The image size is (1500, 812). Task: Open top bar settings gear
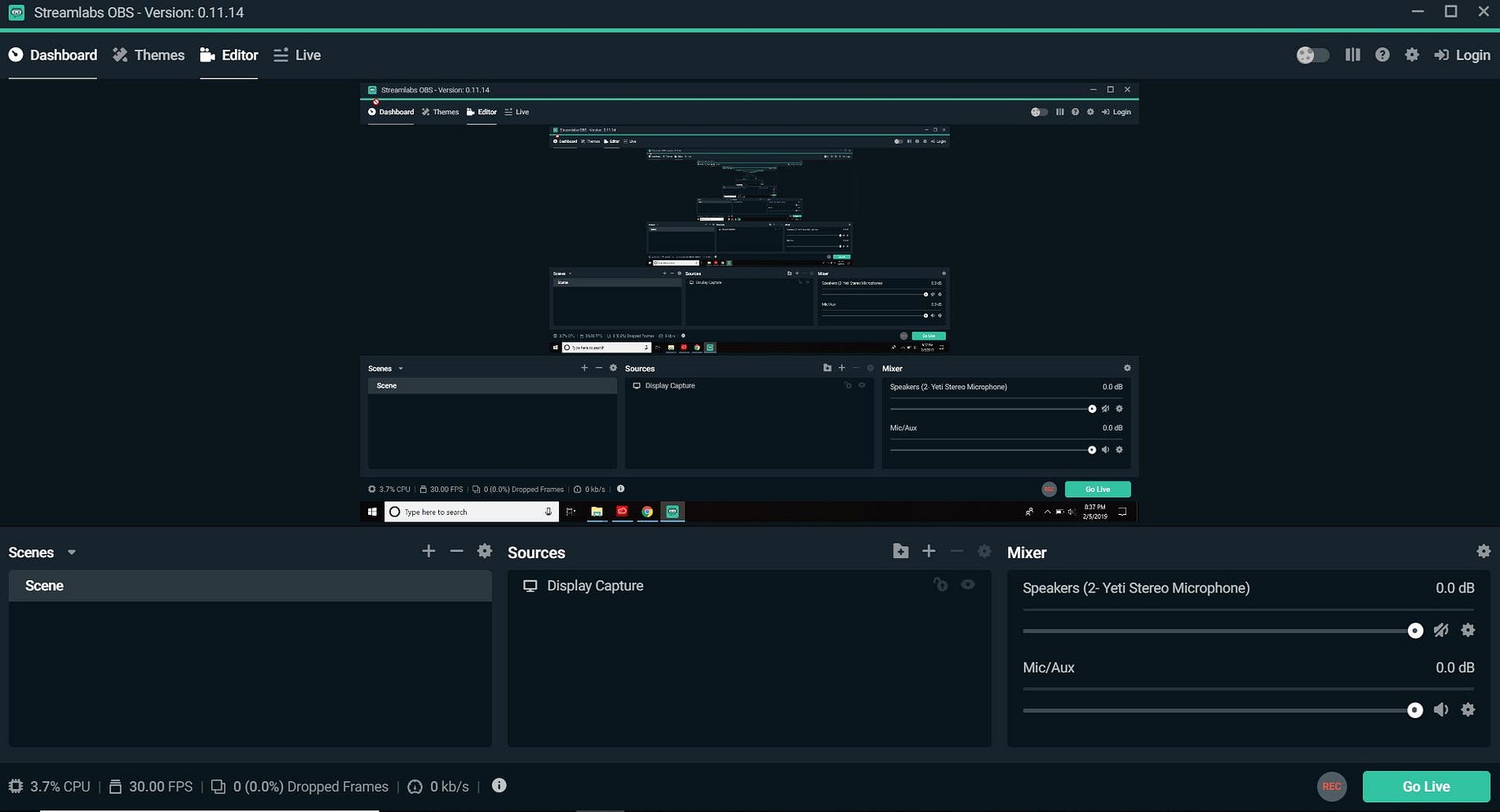tap(1412, 55)
